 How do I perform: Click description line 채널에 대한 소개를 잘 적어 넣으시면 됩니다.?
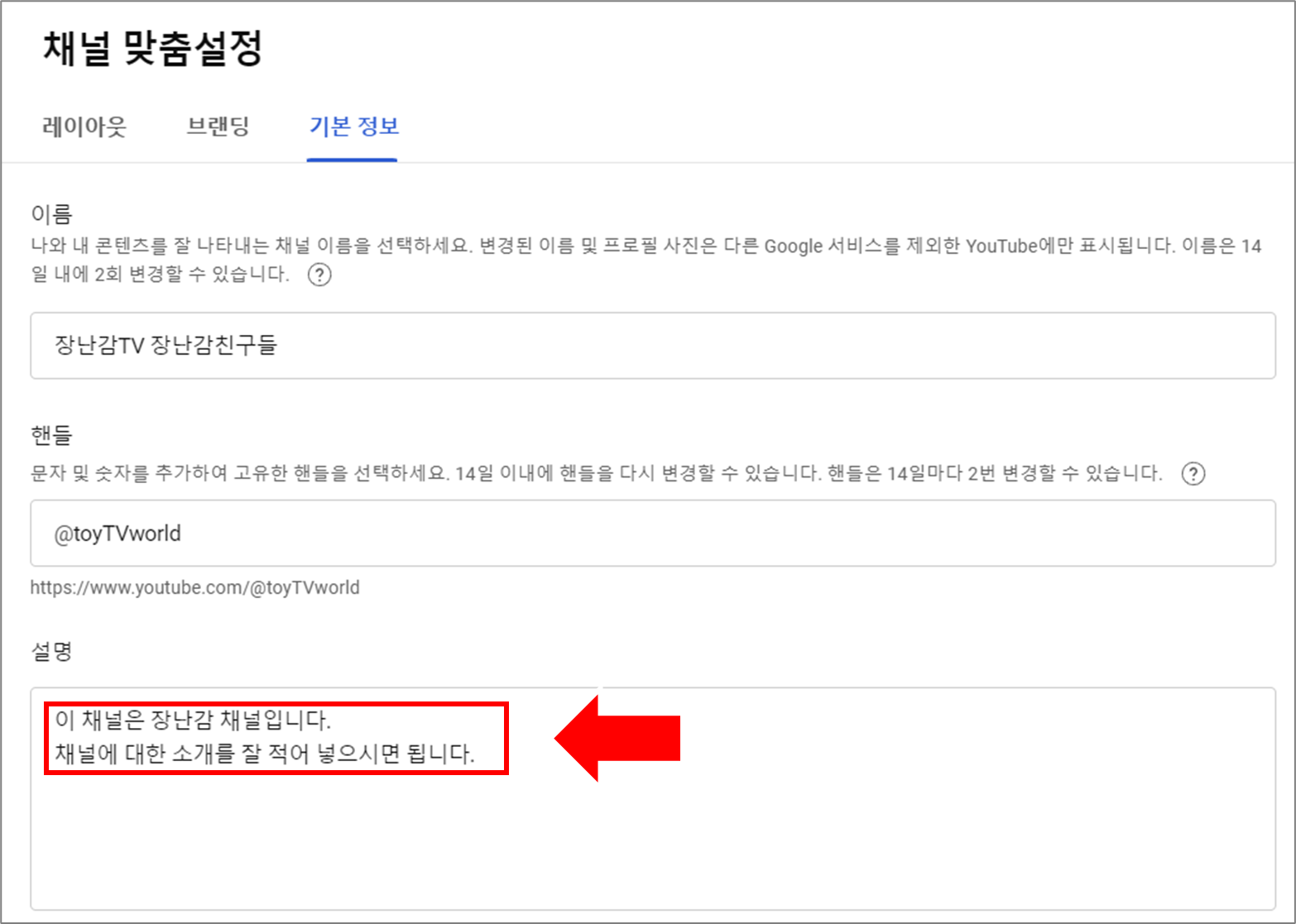[x=265, y=754]
